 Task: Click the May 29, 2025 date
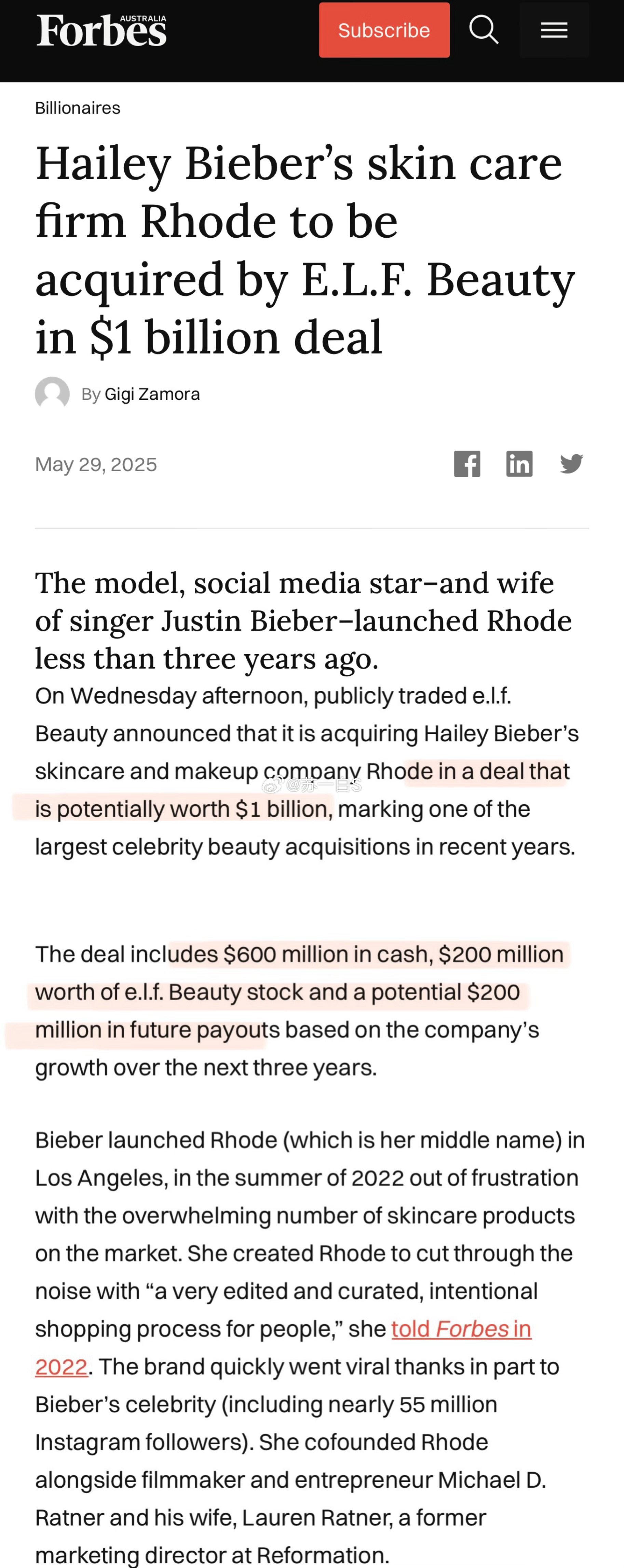pyautogui.click(x=96, y=464)
